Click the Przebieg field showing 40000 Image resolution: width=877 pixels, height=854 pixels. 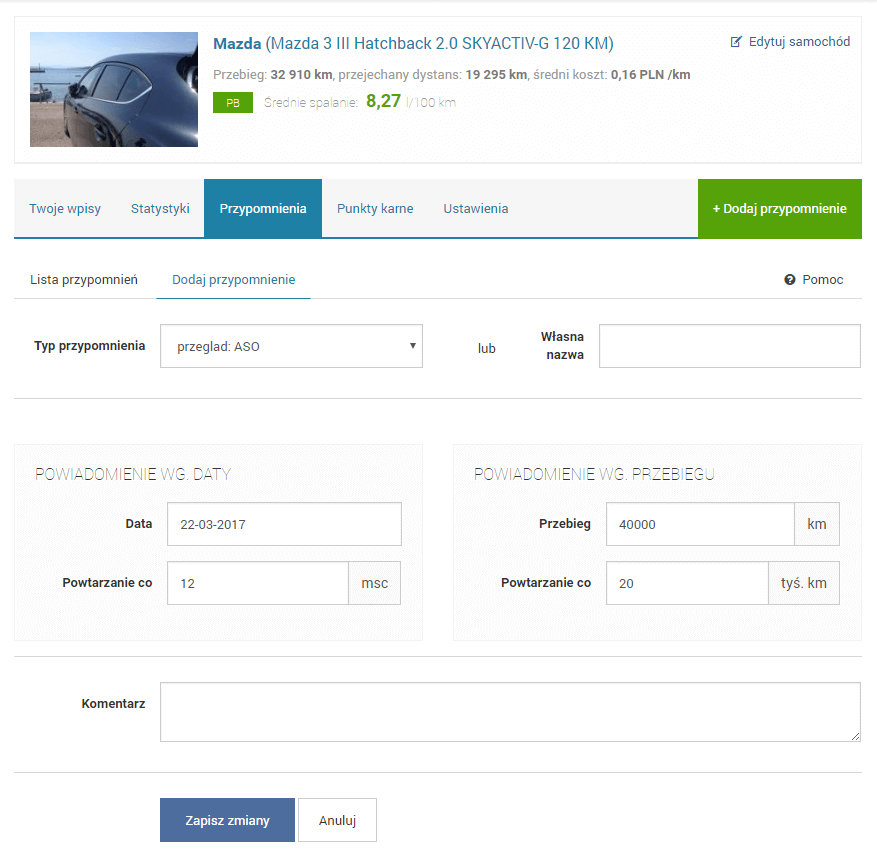click(700, 524)
